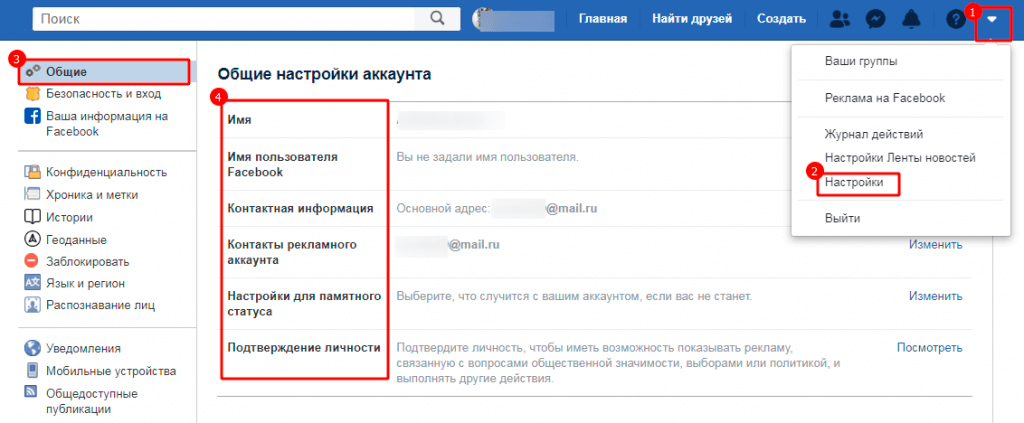Select Настройки from the dropdown menu
The width and height of the screenshot is (1024, 423).
pyautogui.click(x=854, y=184)
